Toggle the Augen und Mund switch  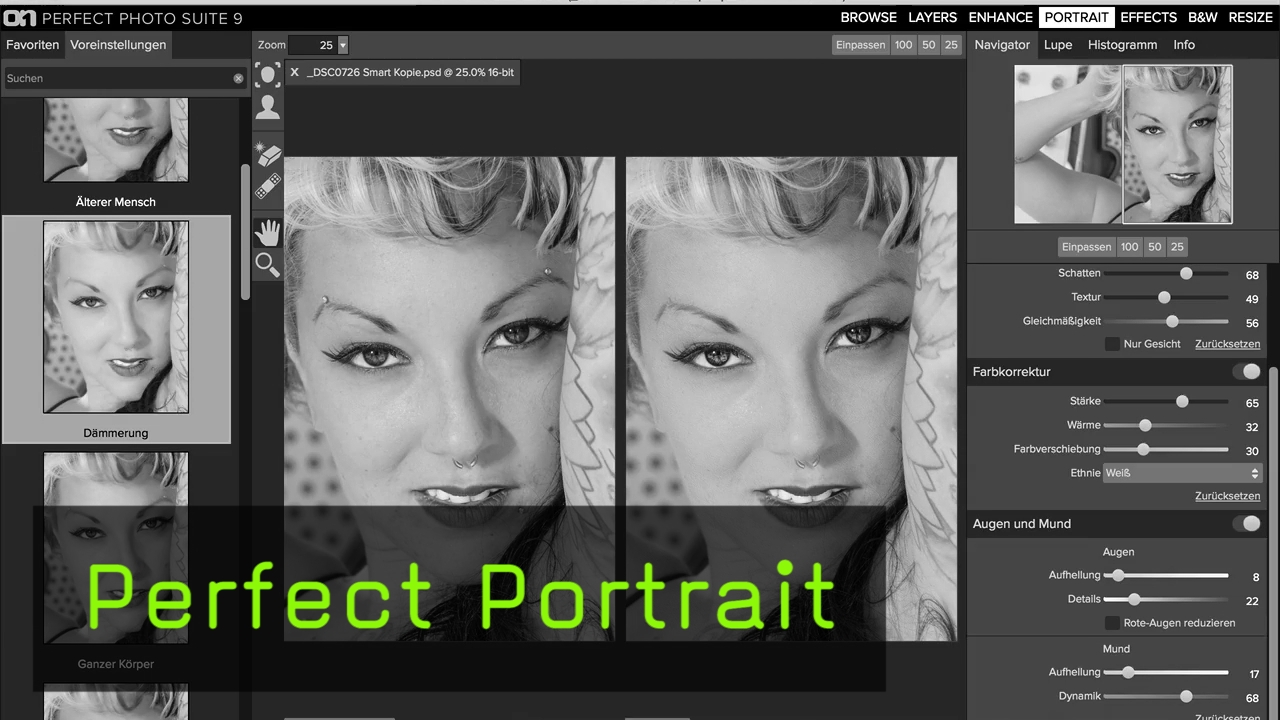[1247, 524]
